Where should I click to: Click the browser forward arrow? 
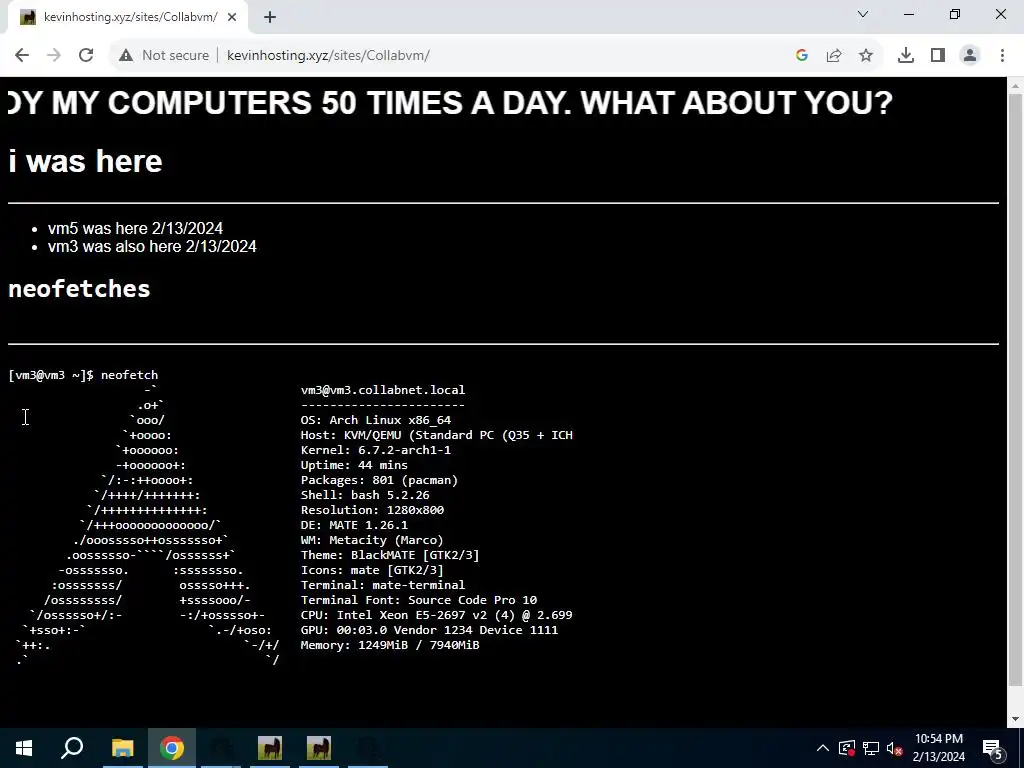tap(54, 56)
